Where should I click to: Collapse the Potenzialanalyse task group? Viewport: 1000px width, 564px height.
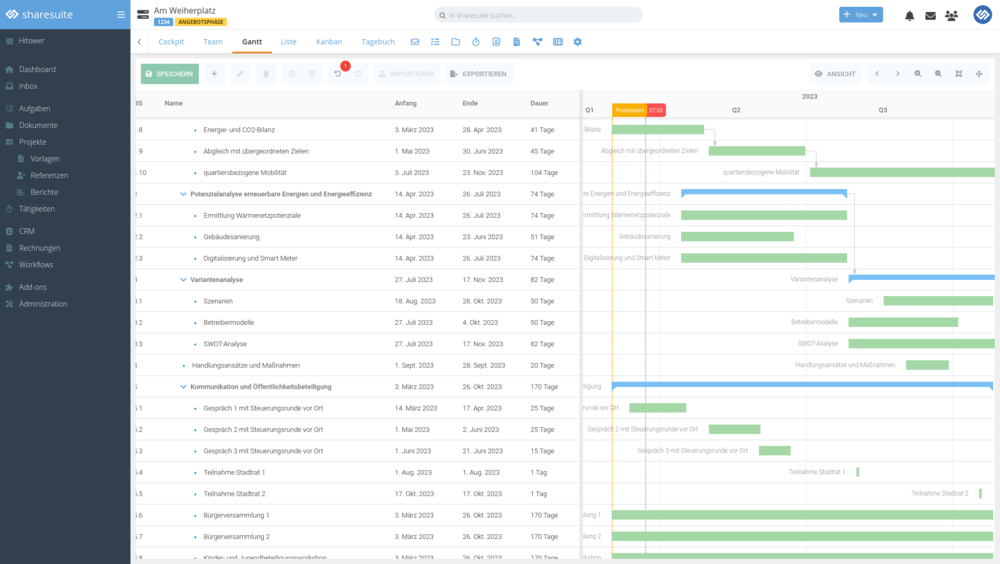pos(183,194)
